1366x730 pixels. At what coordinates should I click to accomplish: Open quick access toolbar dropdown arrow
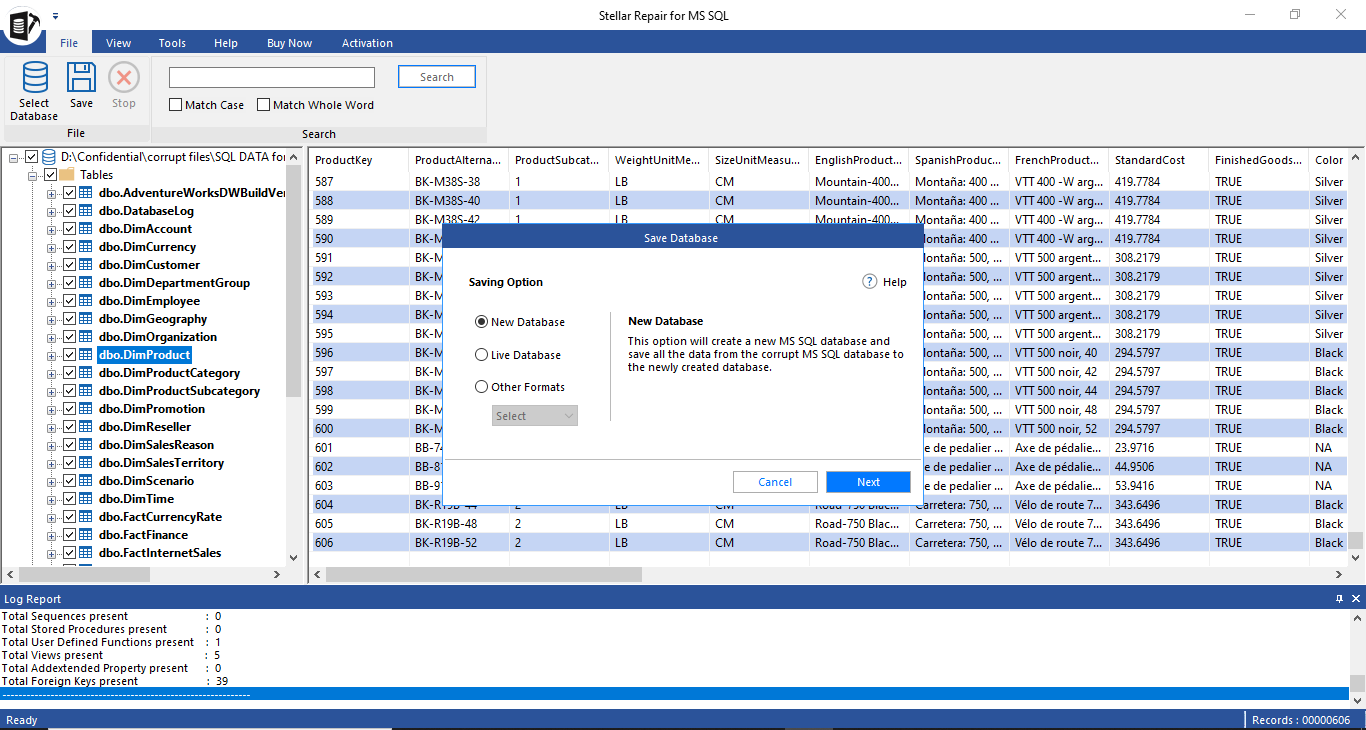[x=56, y=16]
